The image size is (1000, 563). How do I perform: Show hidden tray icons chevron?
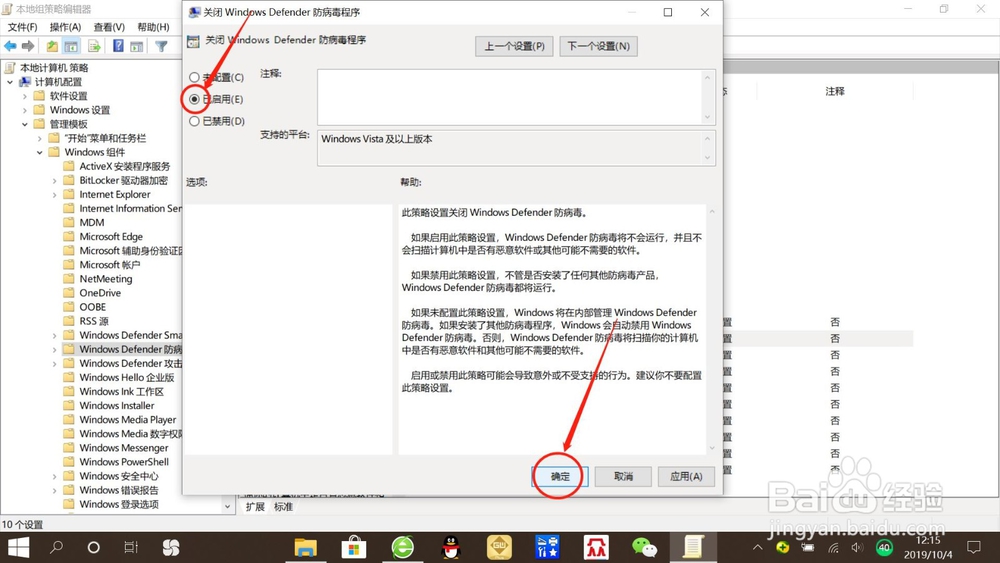[x=758, y=548]
